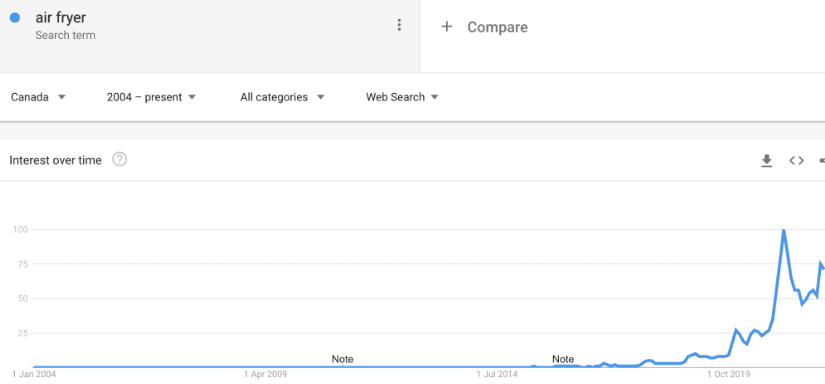
Task: Click the plus icon next to Compare
Action: (x=447, y=27)
